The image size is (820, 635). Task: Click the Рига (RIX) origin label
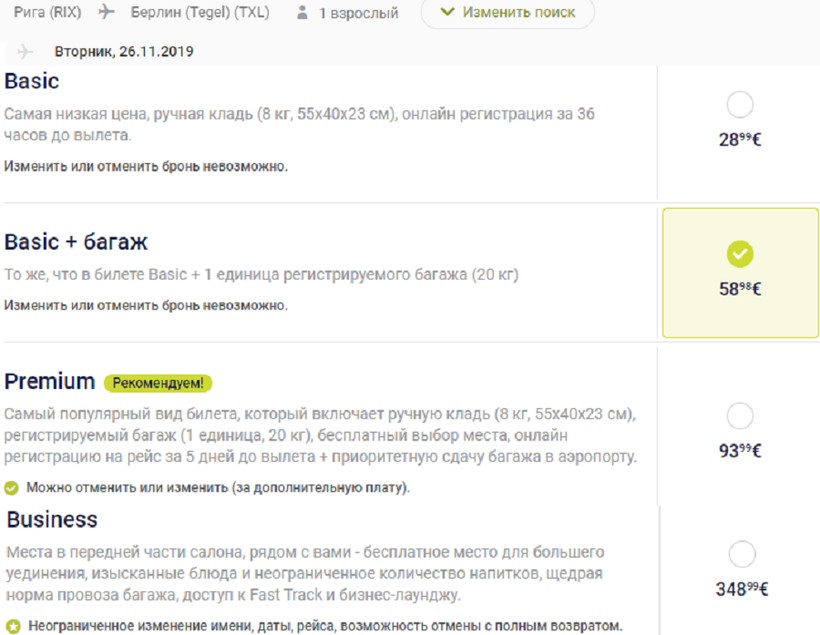coord(47,12)
